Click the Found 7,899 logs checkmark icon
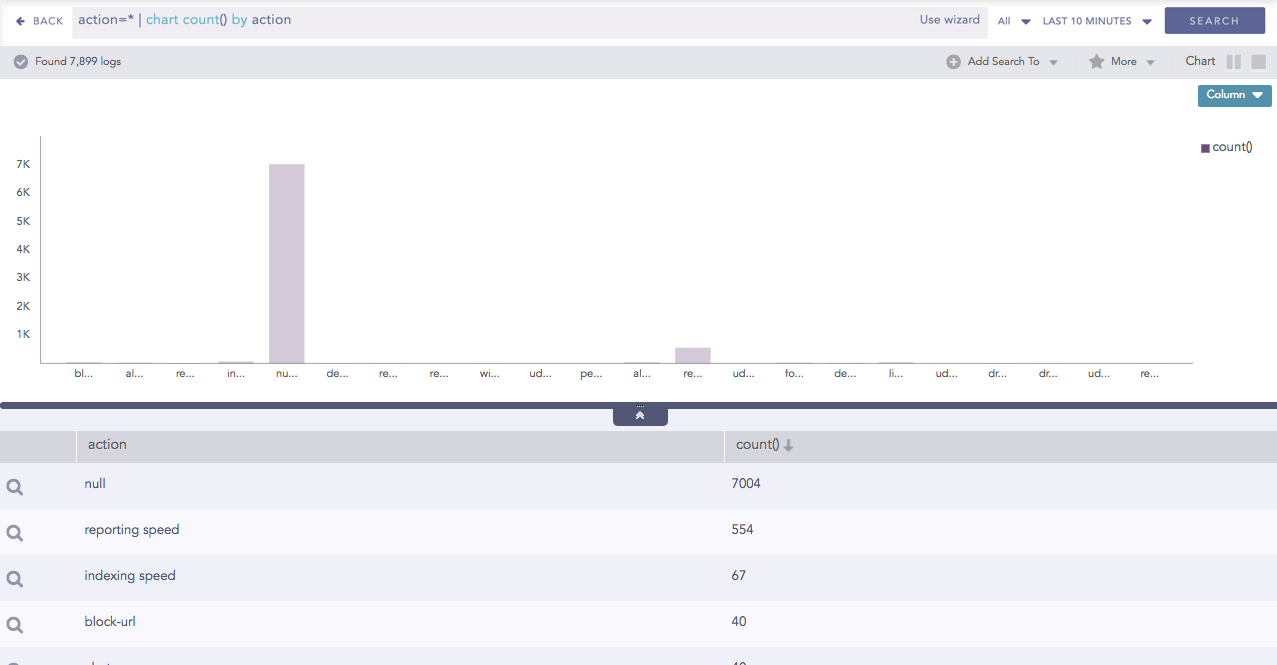 21,62
